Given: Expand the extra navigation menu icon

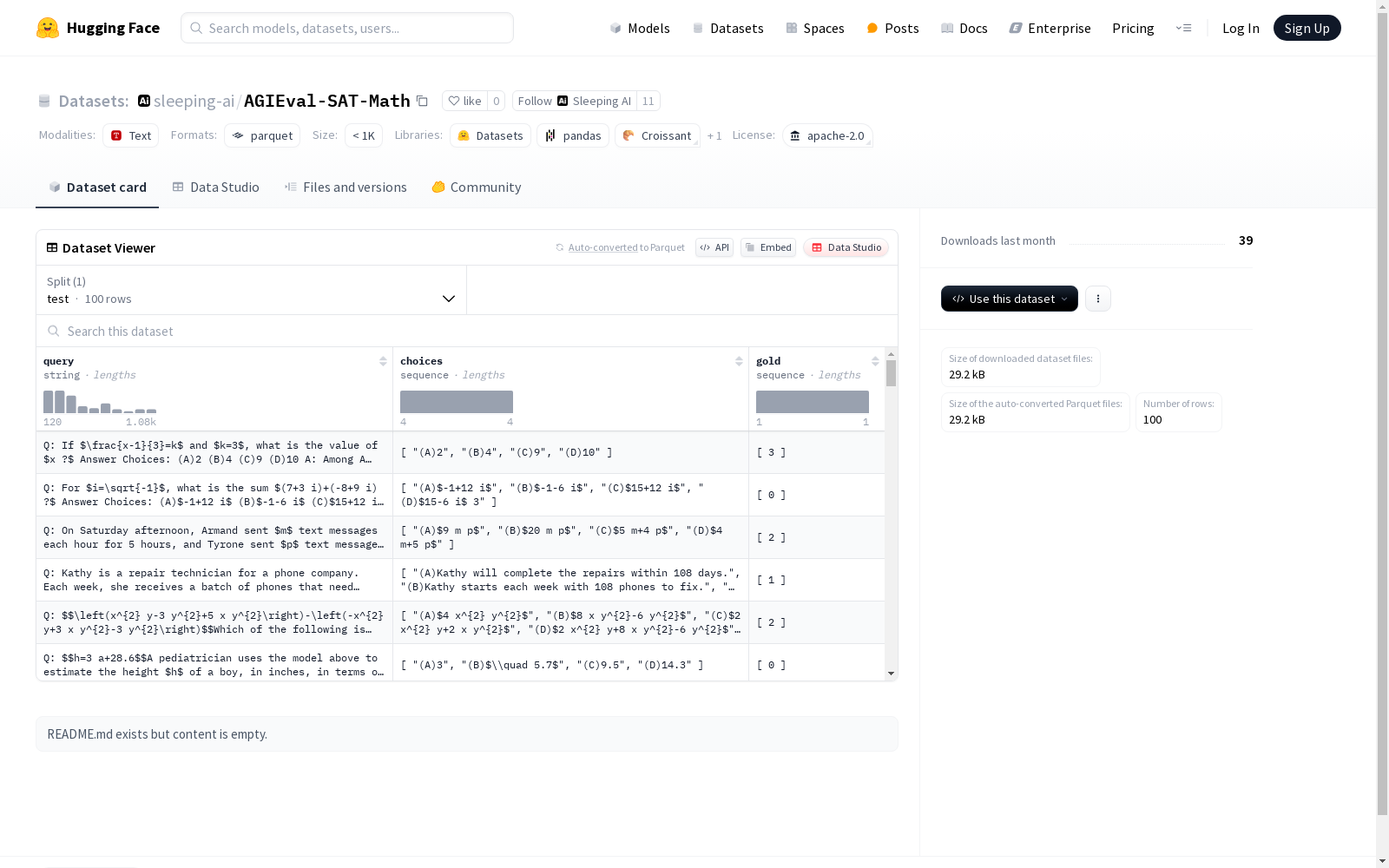Looking at the screenshot, I should point(1183,28).
